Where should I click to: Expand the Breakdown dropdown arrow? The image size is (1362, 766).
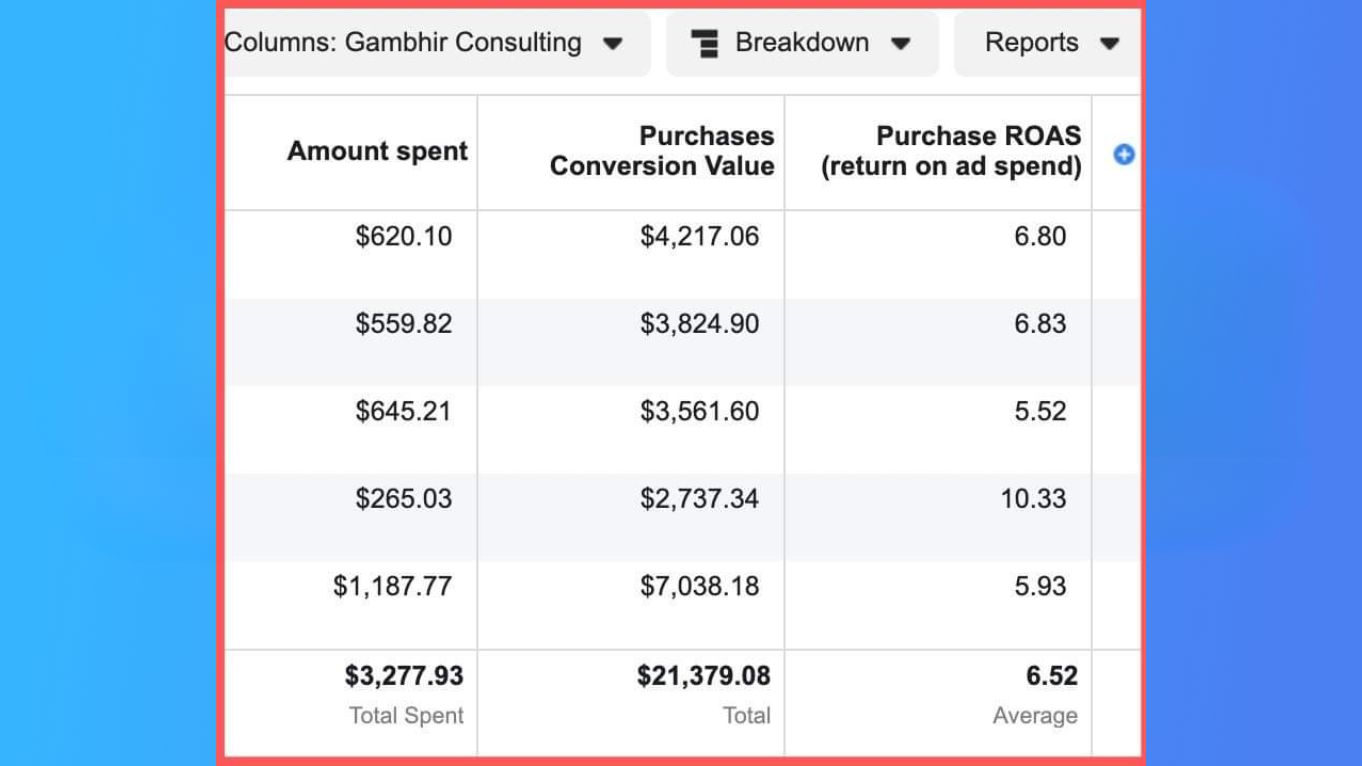[x=900, y=43]
